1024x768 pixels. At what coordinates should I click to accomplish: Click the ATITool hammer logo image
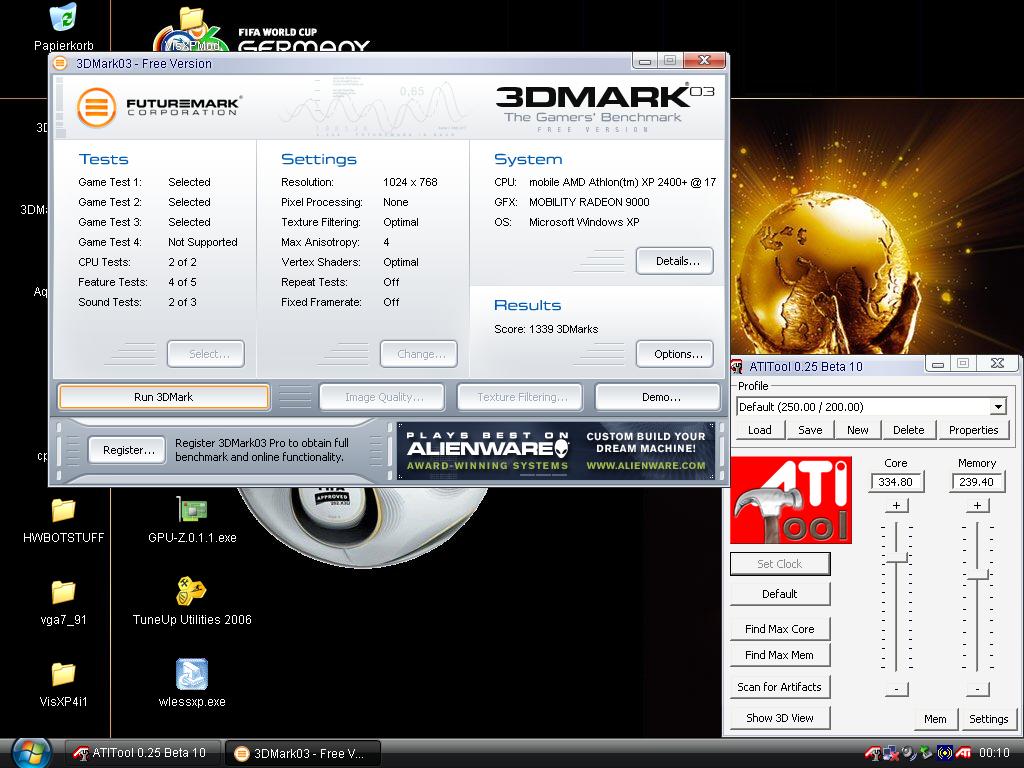click(x=791, y=500)
